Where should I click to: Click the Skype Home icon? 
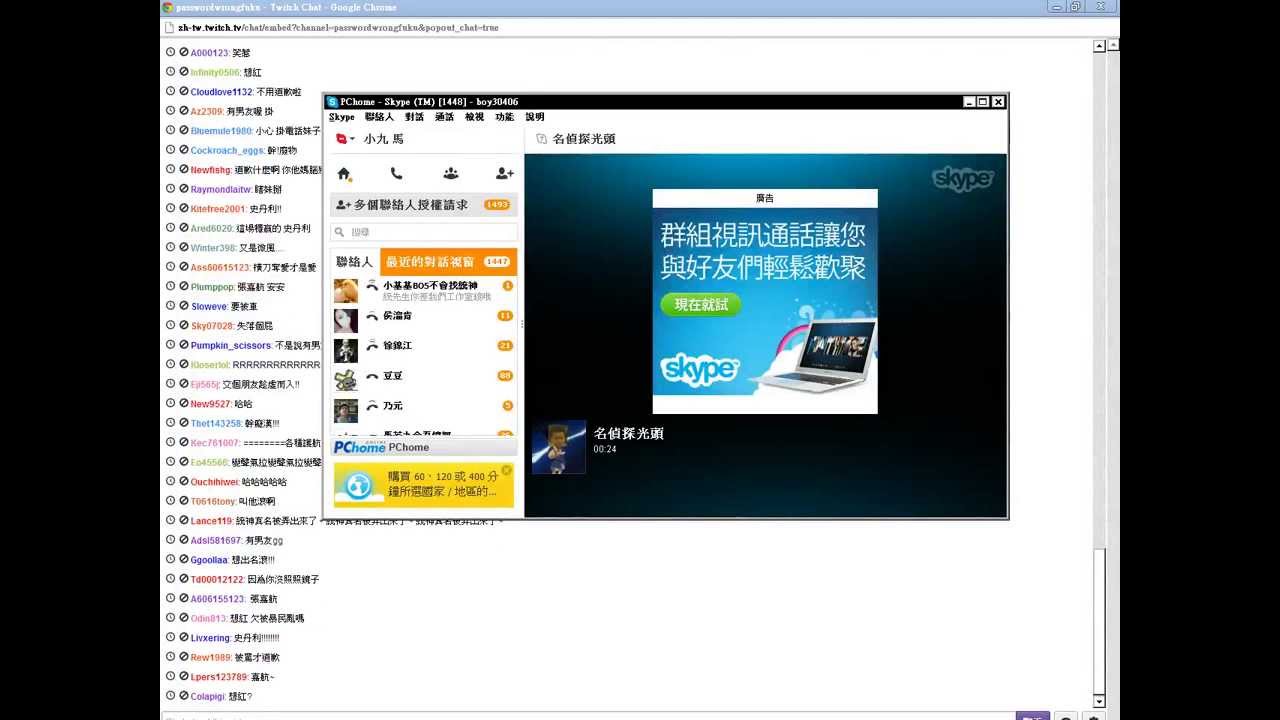344,174
